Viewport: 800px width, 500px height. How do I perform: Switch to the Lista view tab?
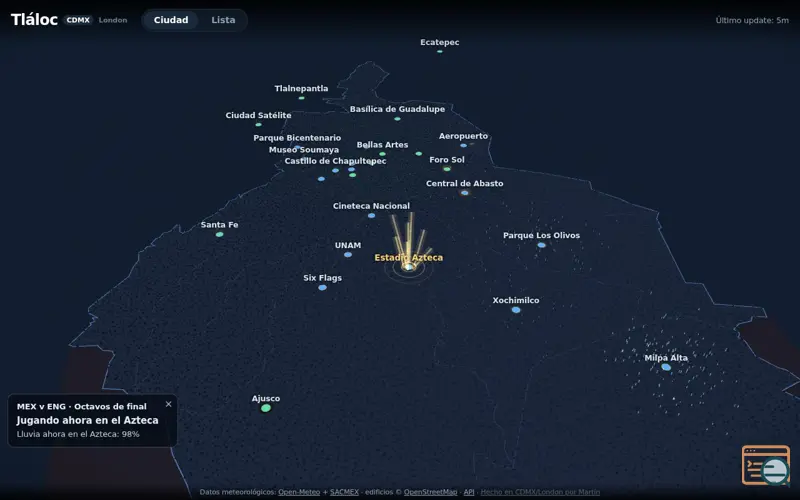click(x=223, y=20)
